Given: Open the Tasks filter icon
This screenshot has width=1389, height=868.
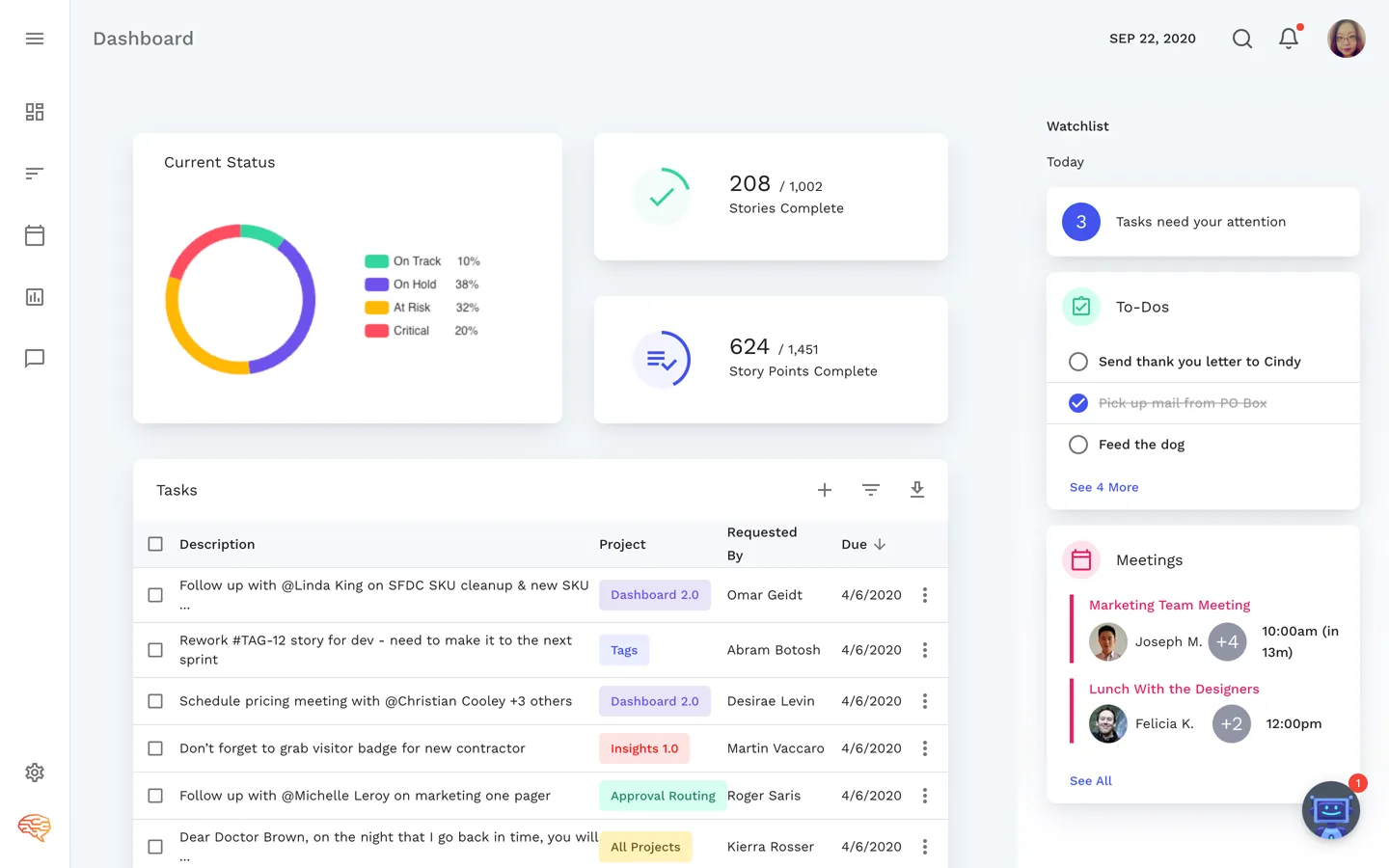Looking at the screenshot, I should point(871,490).
